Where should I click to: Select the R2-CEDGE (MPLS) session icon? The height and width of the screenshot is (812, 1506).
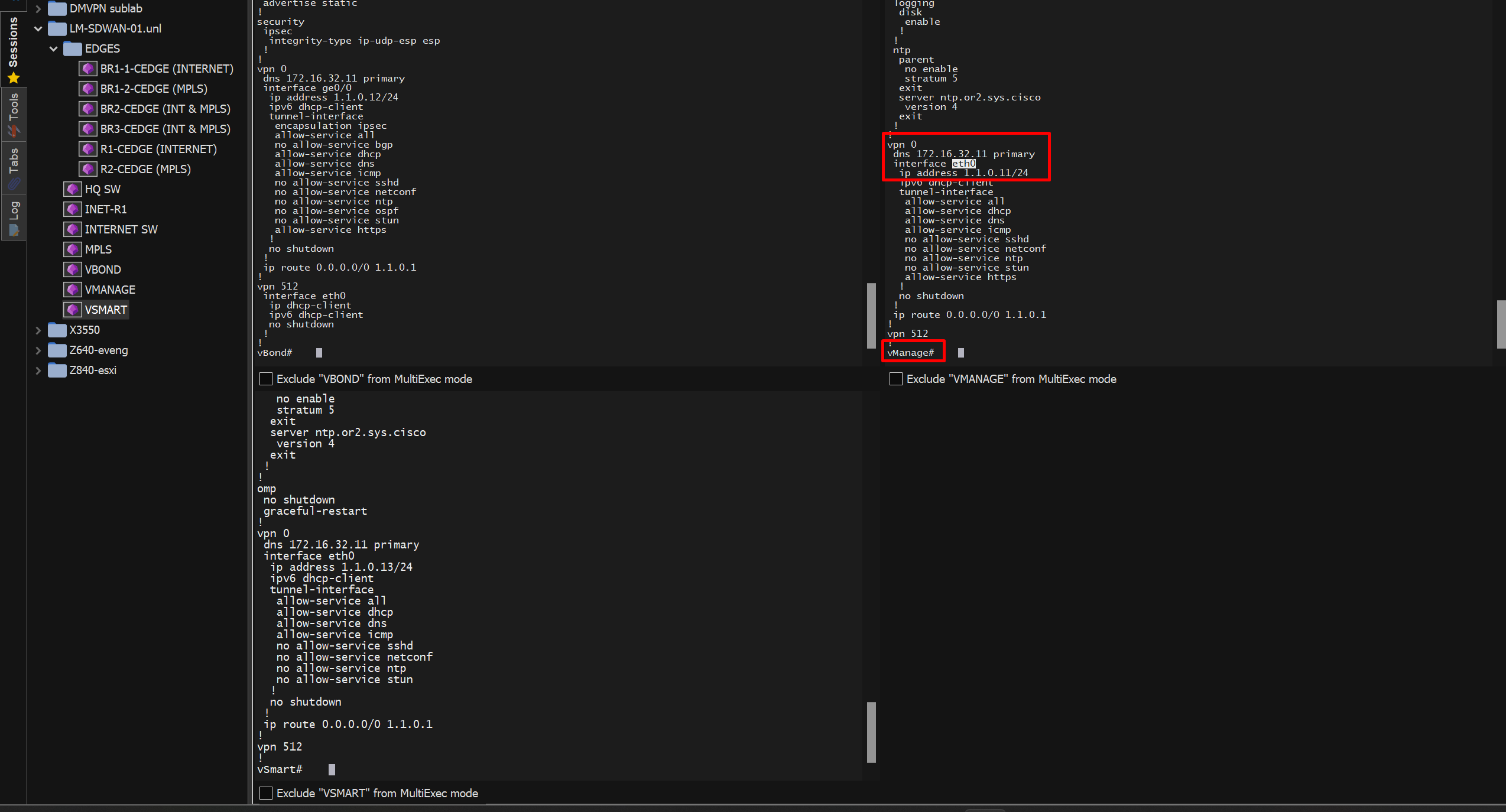87,169
